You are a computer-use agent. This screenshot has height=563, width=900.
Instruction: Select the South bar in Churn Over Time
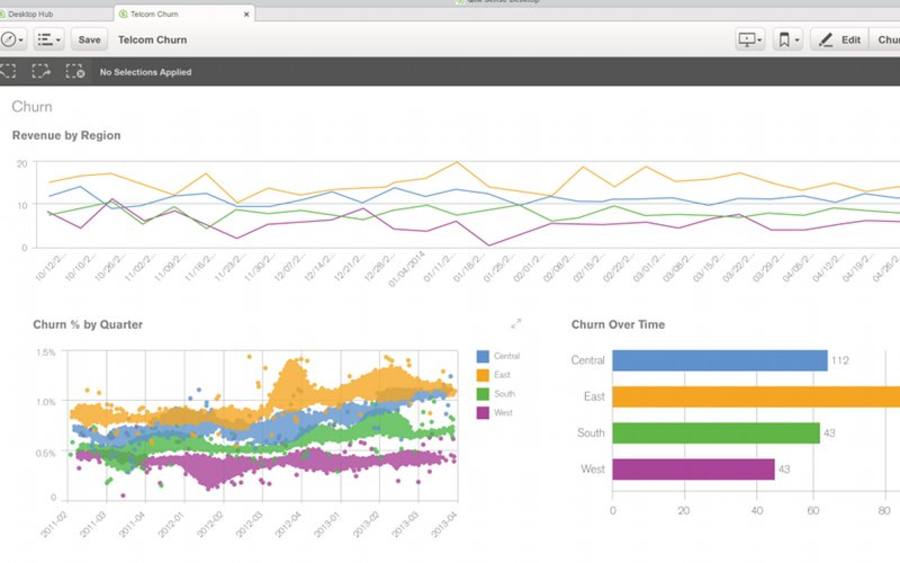click(x=716, y=433)
